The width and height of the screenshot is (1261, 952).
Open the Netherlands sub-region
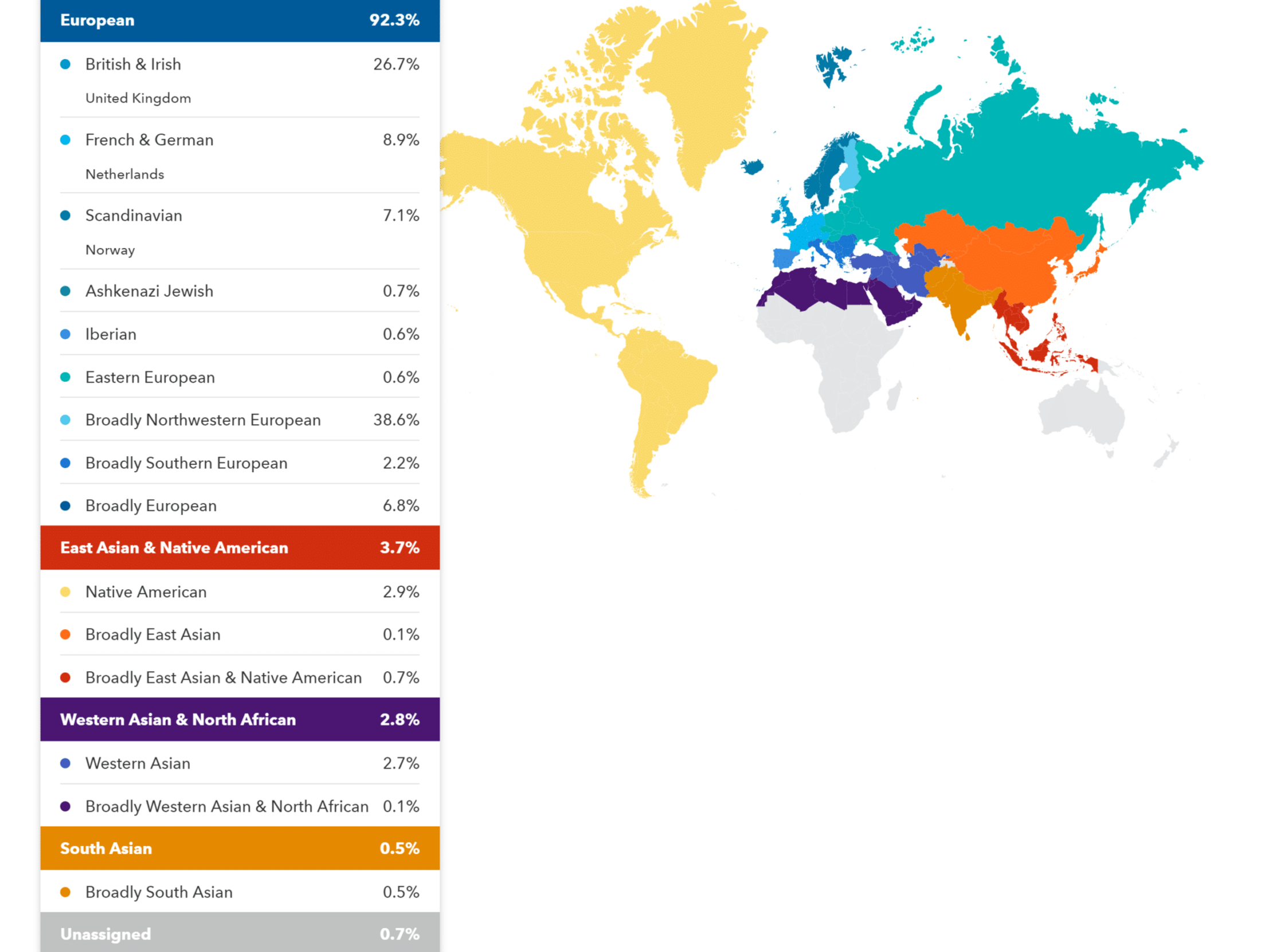(x=125, y=174)
